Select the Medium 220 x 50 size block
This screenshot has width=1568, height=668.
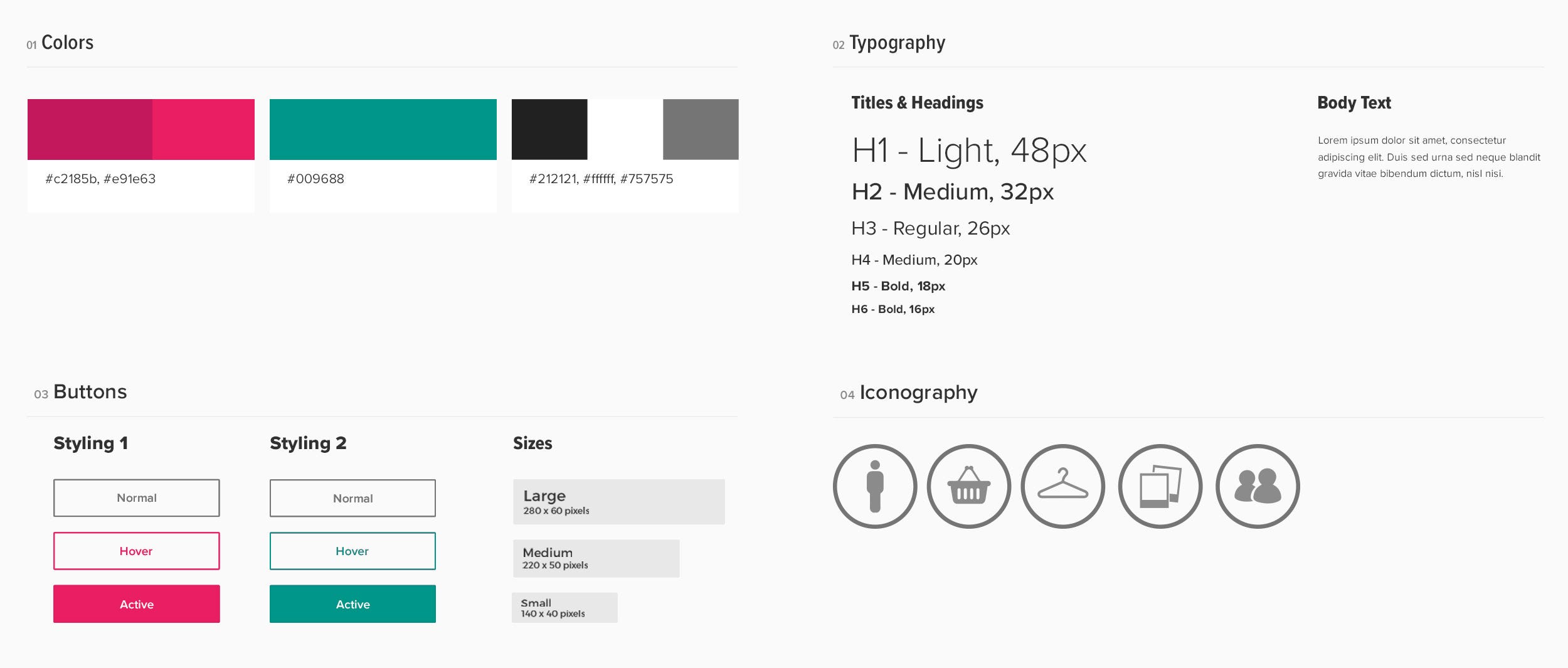tap(596, 558)
